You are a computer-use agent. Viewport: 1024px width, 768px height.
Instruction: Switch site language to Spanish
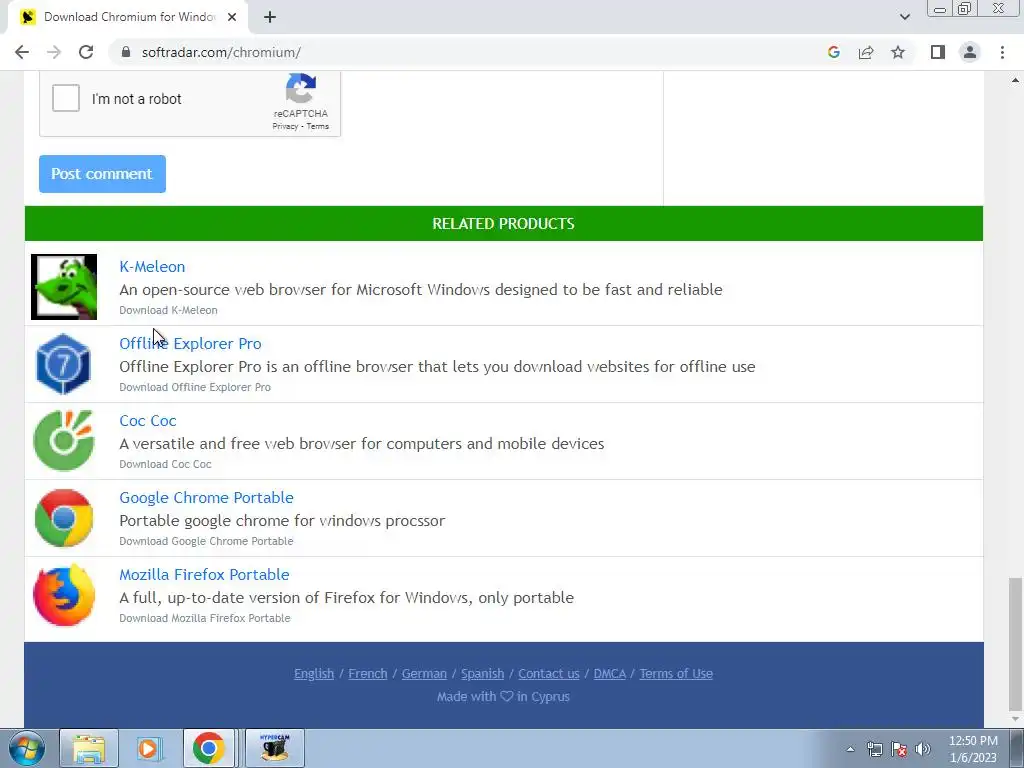coord(483,673)
